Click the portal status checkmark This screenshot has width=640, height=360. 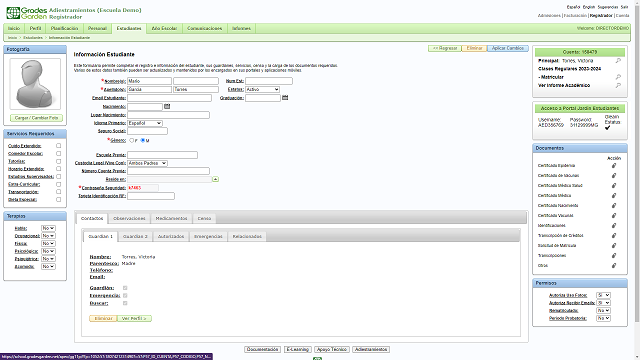(607, 128)
